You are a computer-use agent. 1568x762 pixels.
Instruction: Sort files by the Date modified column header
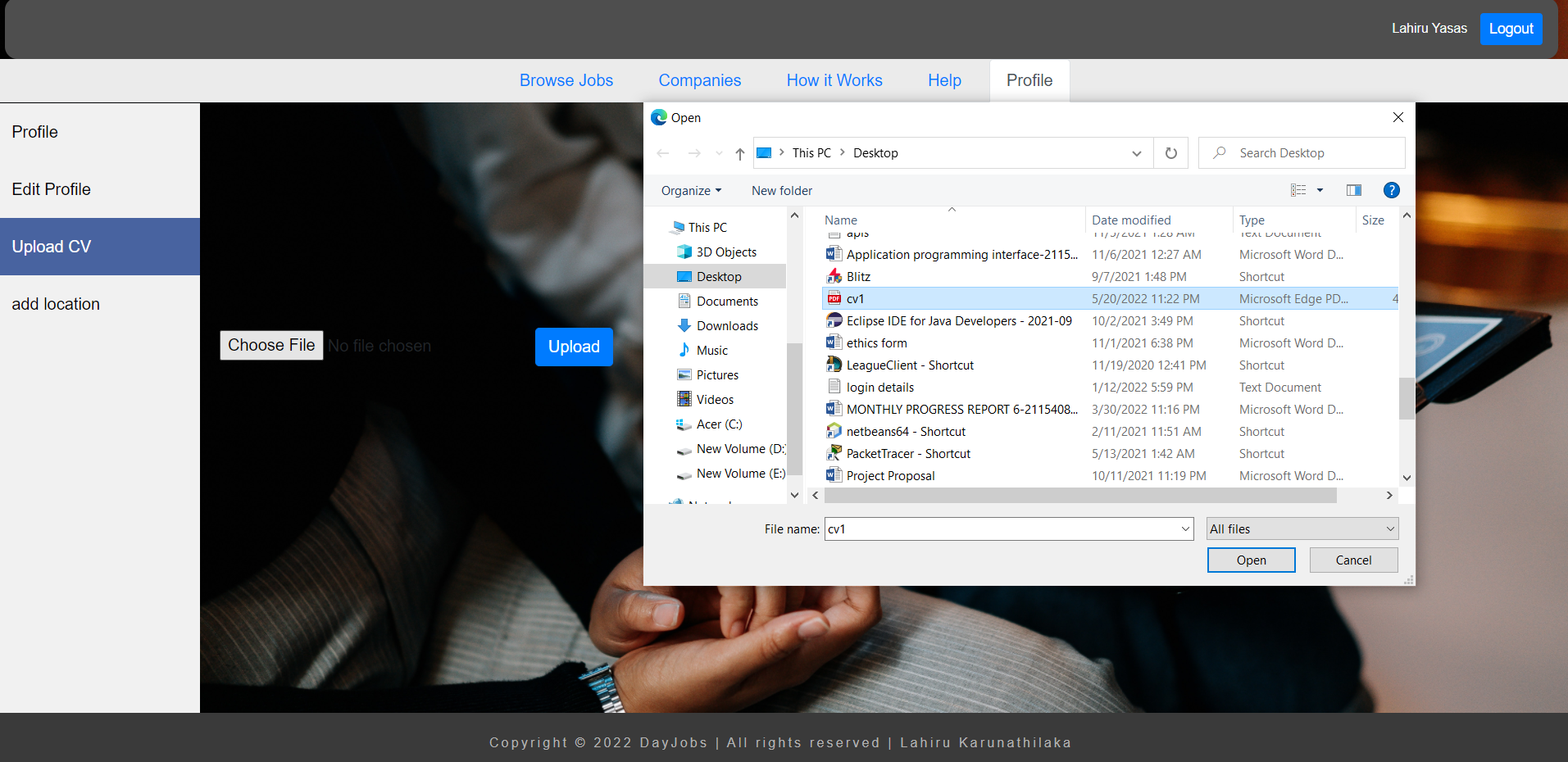(1131, 220)
